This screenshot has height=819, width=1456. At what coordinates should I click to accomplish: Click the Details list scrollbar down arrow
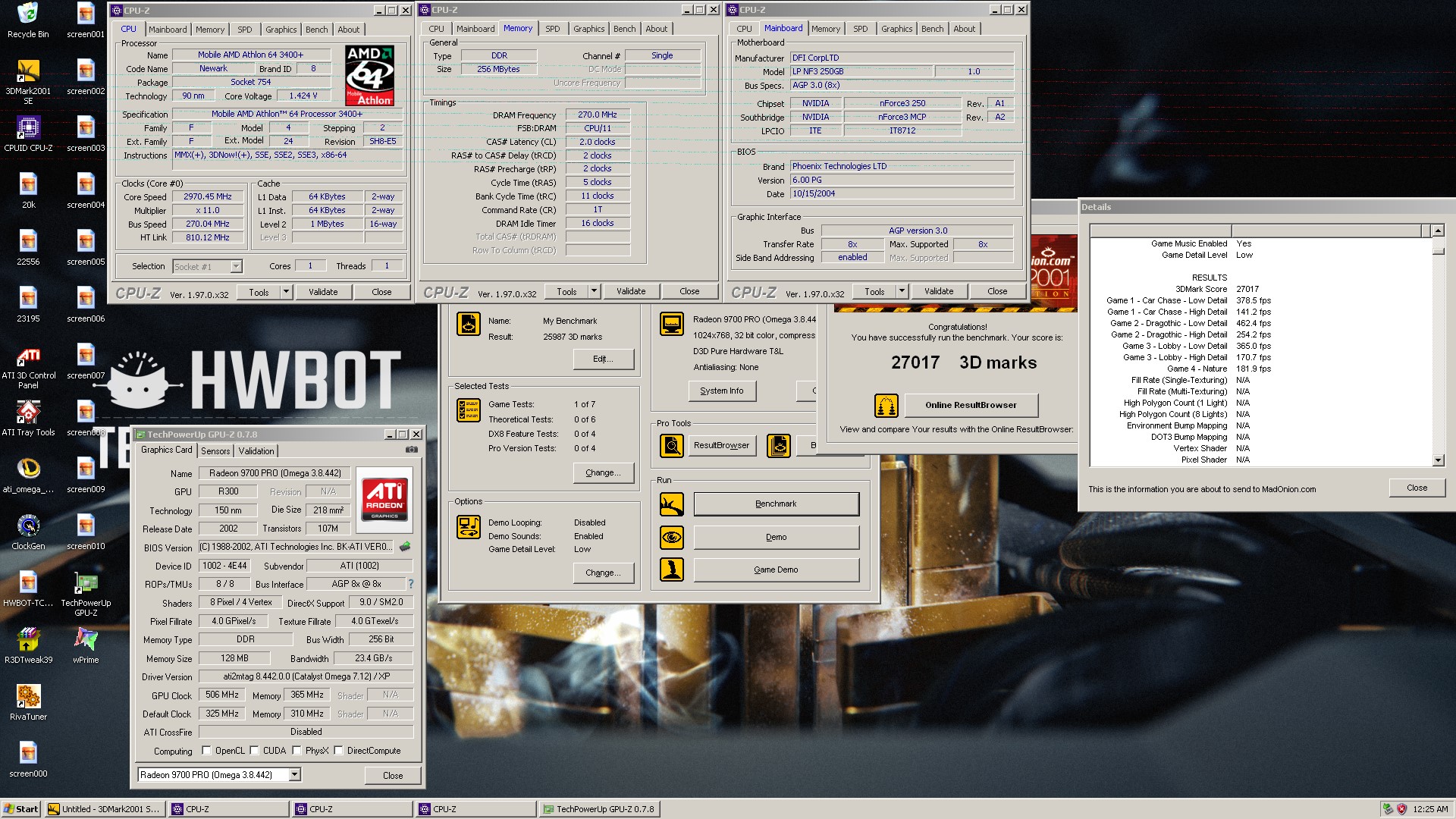[1438, 460]
